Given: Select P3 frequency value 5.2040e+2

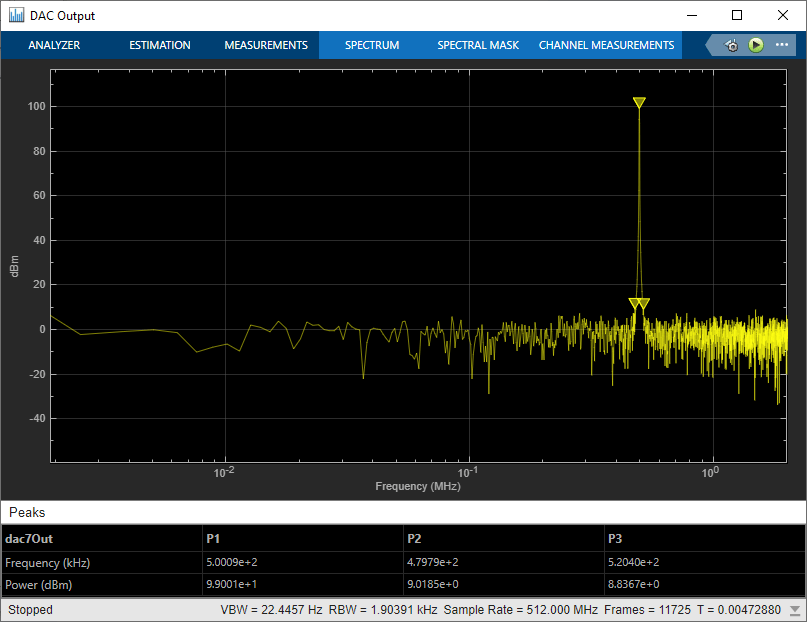Looking at the screenshot, I should pyautogui.click(x=634, y=562).
